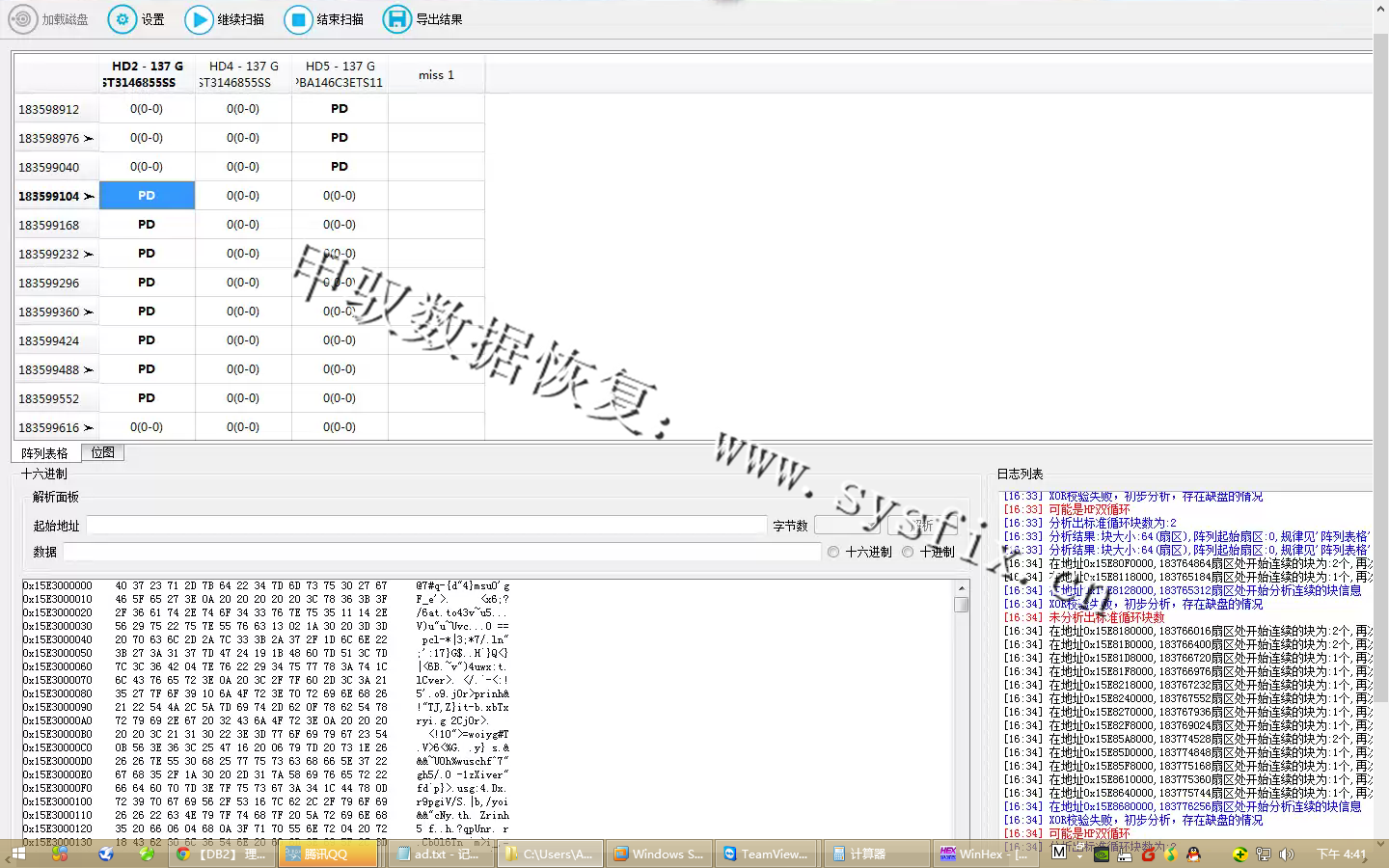The image size is (1389, 868).
Task: Switch to TeamViewer in taskbar
Action: coord(767,854)
